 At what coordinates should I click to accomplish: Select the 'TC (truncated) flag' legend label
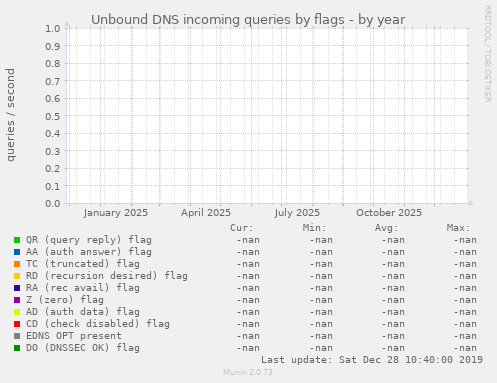(x=83, y=264)
